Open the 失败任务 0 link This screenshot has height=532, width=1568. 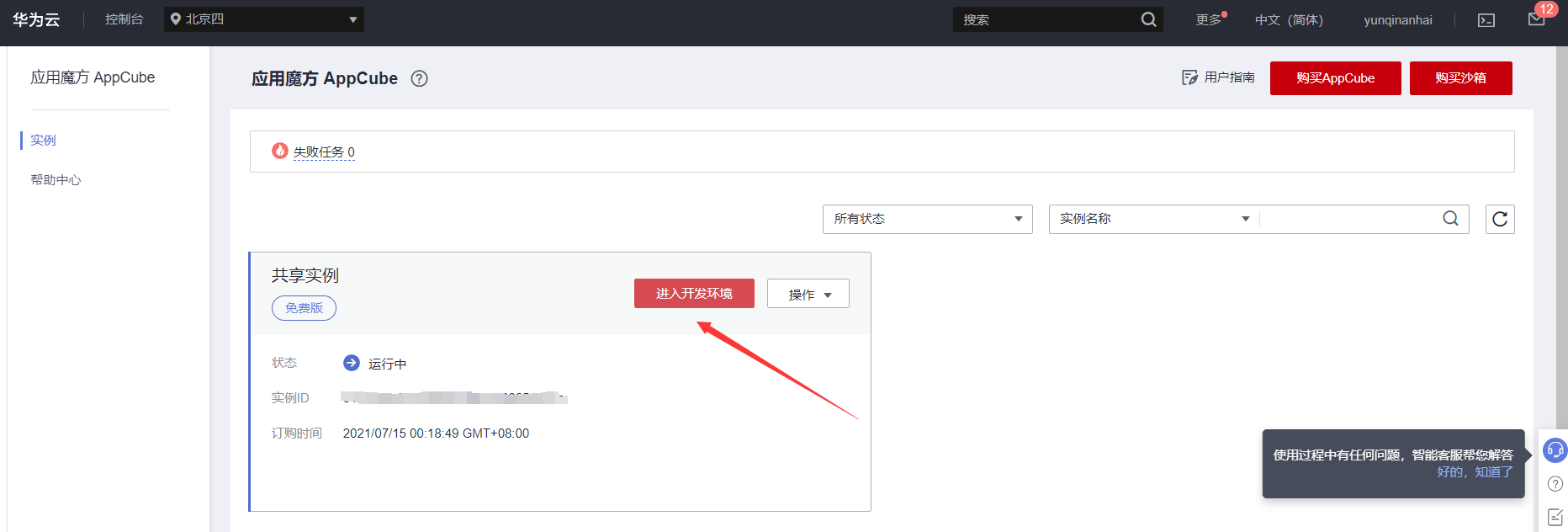point(324,152)
